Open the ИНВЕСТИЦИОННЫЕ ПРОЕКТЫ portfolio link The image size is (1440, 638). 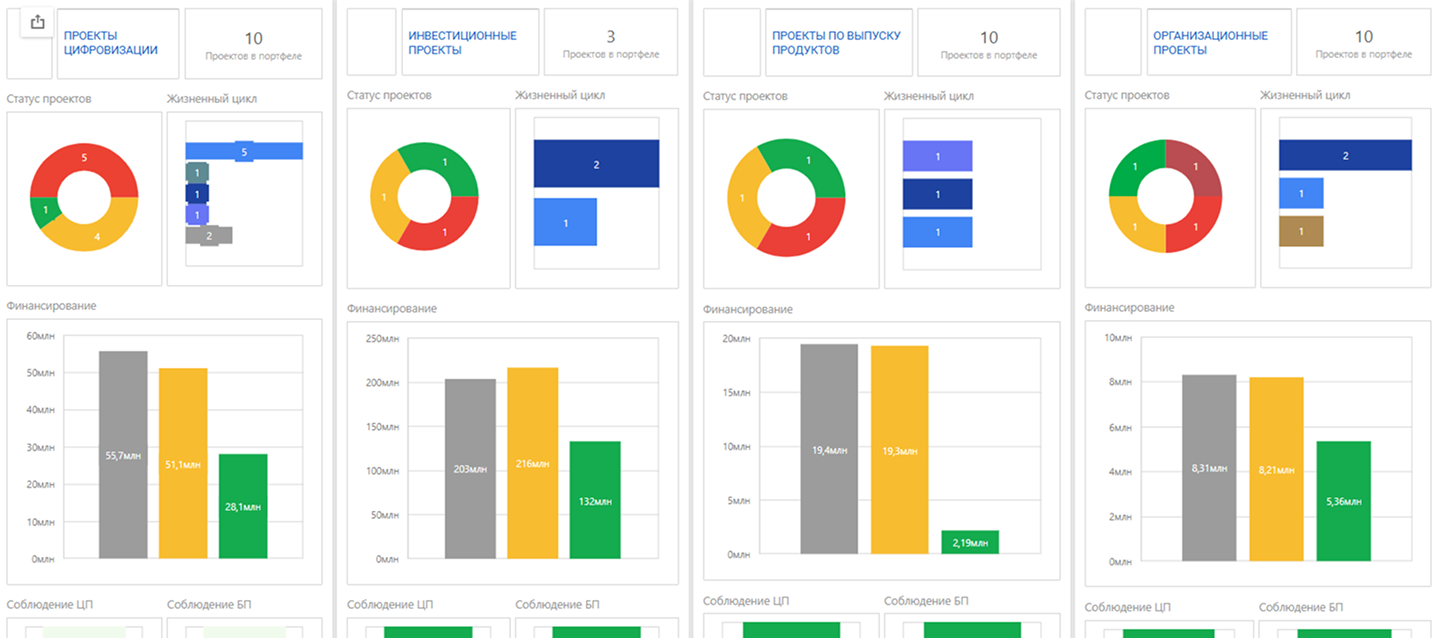(x=462, y=42)
